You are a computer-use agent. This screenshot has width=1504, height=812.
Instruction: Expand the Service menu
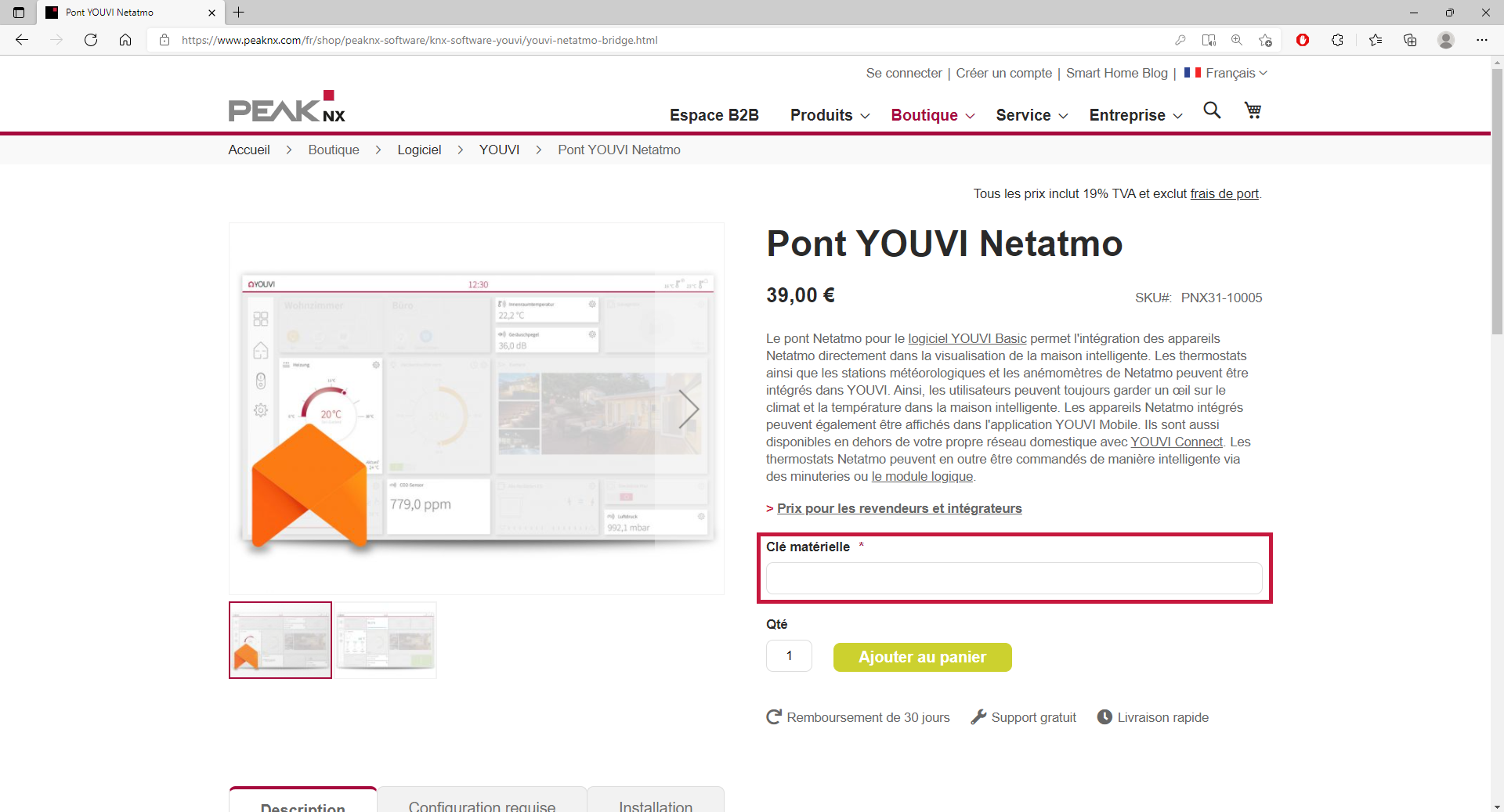[x=1032, y=115]
